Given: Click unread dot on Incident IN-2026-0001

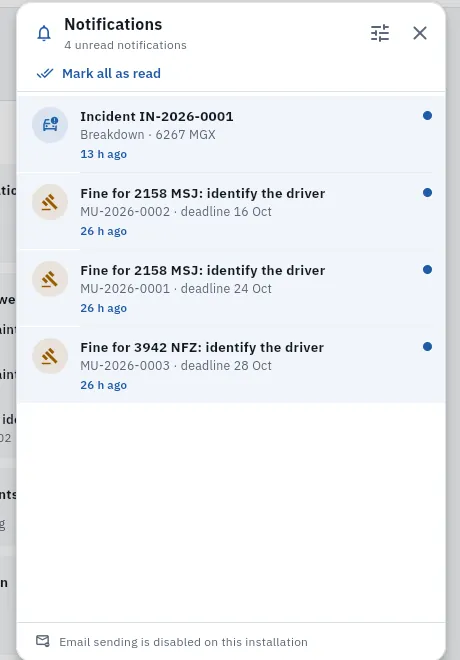Looking at the screenshot, I should tap(427, 116).
